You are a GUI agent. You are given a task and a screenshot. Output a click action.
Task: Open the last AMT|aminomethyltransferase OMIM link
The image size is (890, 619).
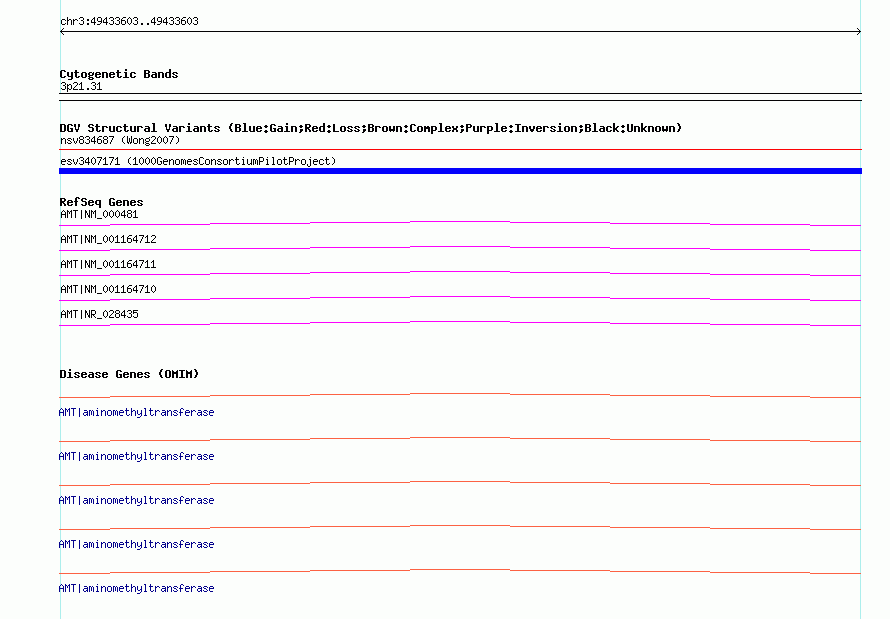tap(136, 588)
